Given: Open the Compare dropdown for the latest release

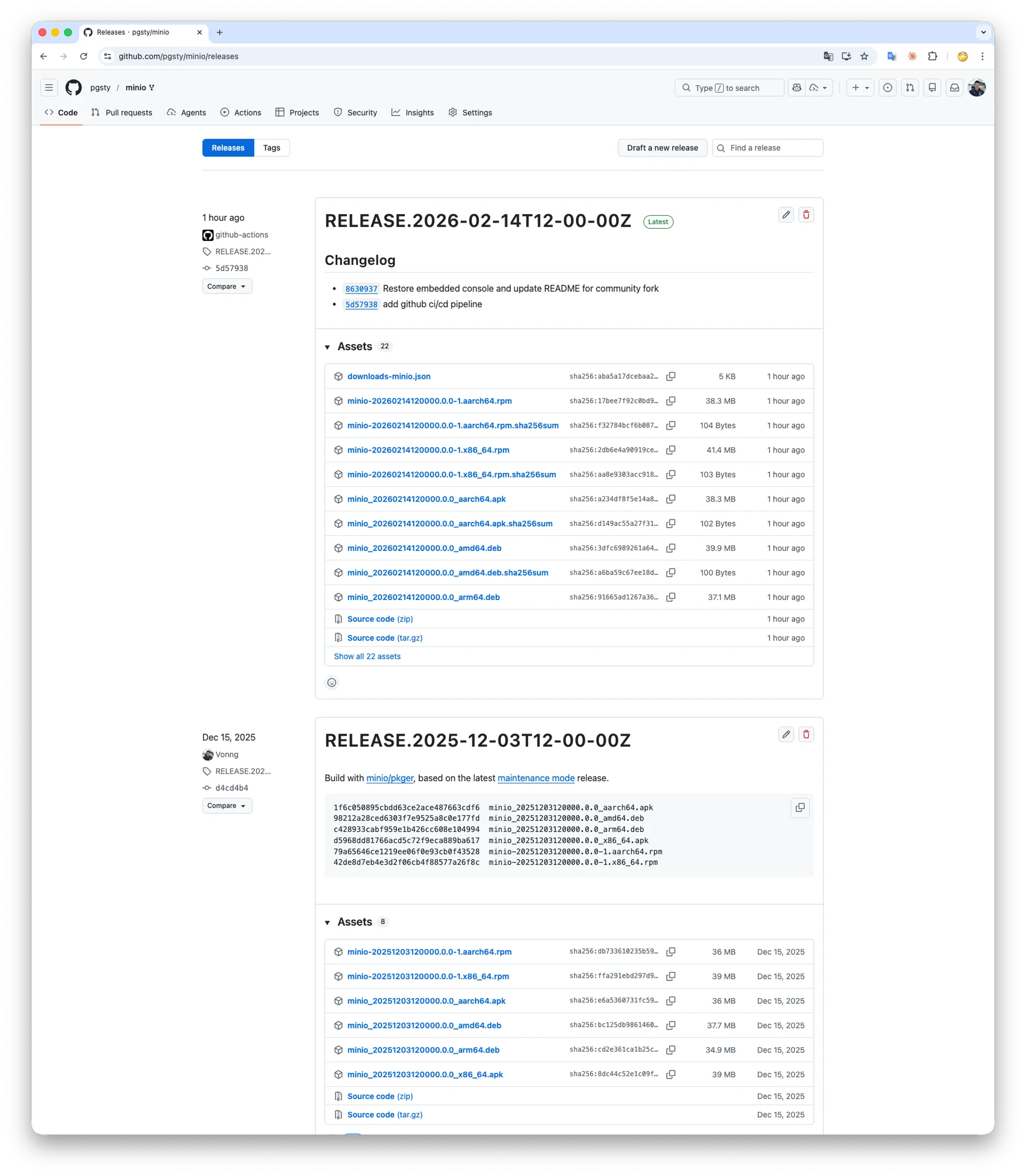Looking at the screenshot, I should coord(227,286).
